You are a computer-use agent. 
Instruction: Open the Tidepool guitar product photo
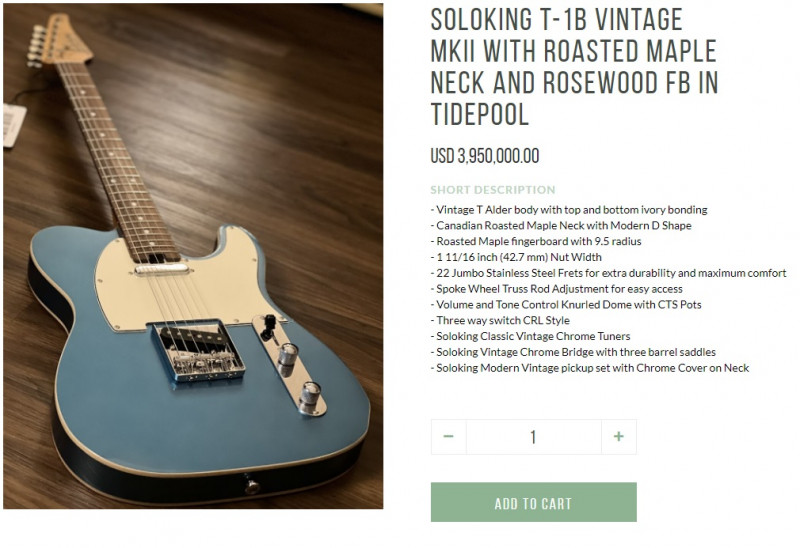tap(193, 256)
